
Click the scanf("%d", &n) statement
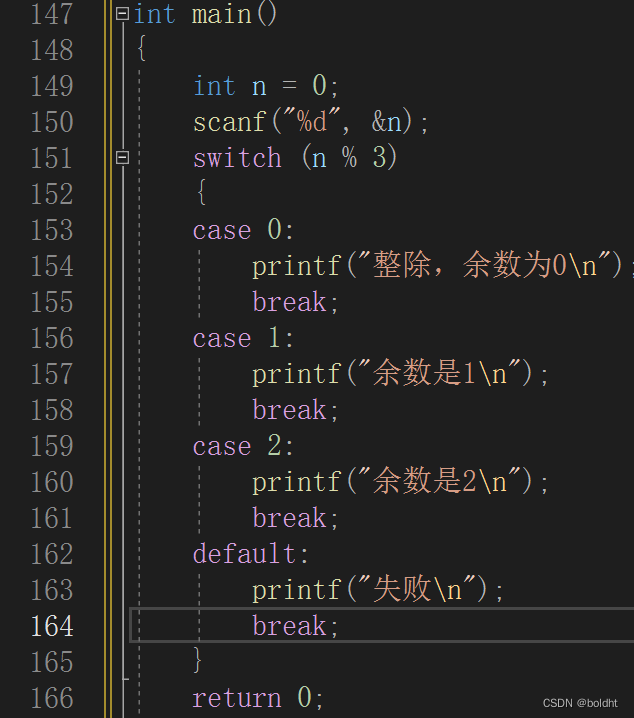310,123
